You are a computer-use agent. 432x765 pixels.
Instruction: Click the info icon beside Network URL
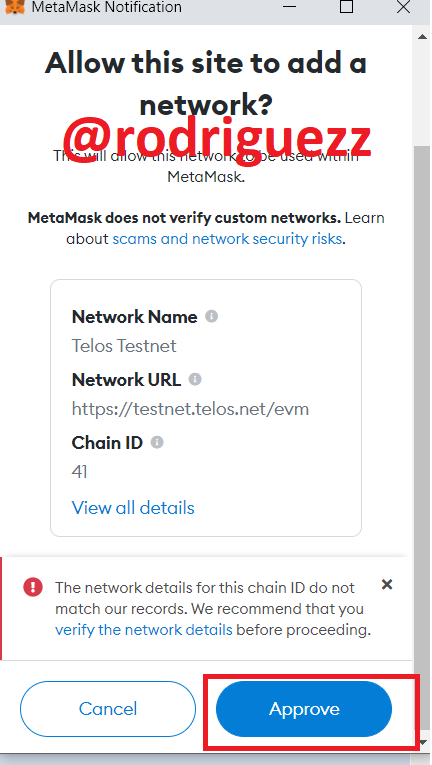pyautogui.click(x=195, y=379)
